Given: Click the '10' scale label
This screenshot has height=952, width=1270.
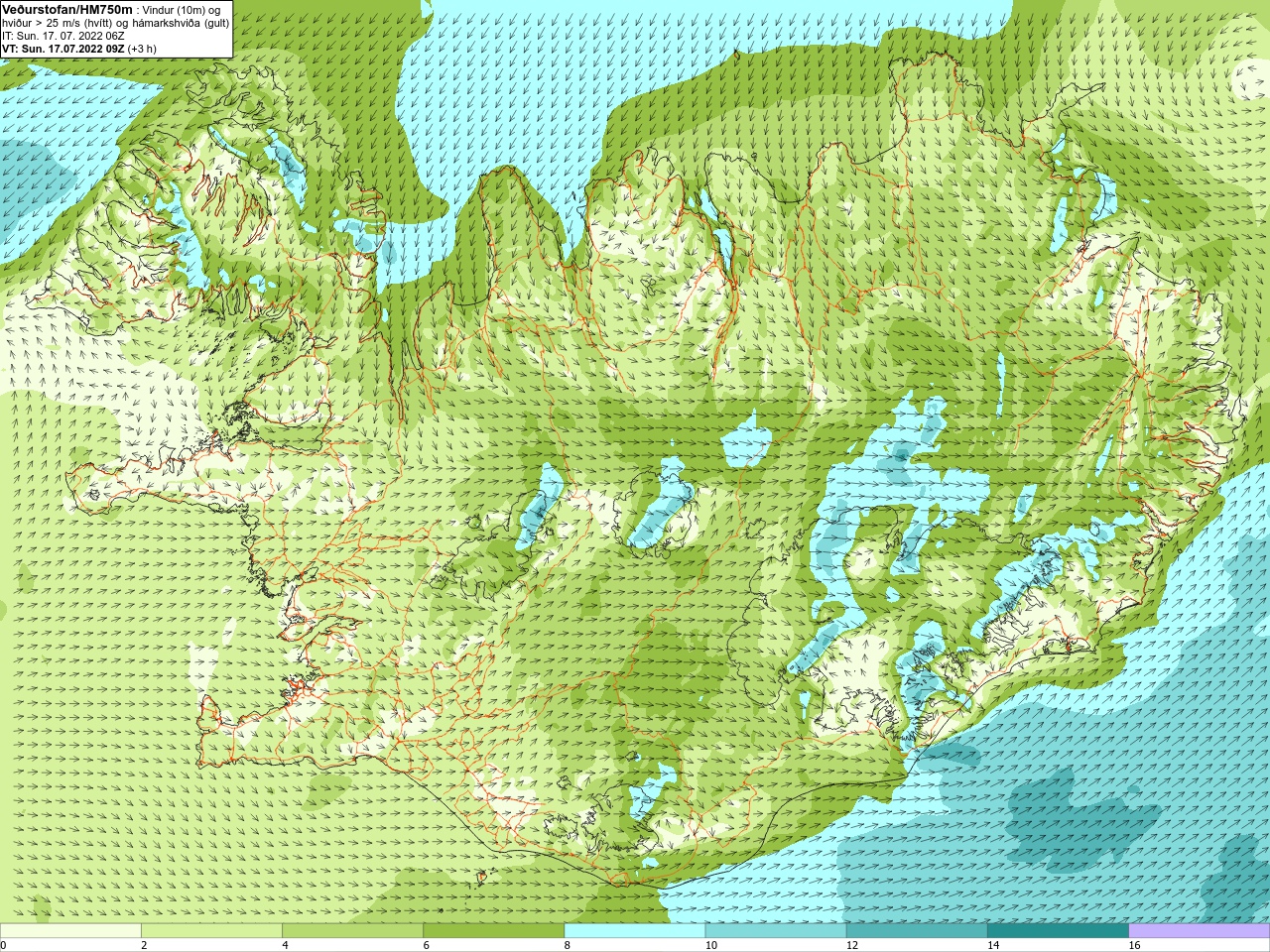Looking at the screenshot, I should click(x=710, y=945).
